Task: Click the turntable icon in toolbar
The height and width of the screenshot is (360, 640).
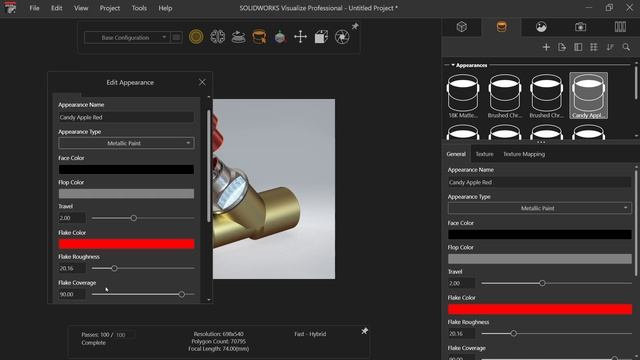Action: tap(238, 37)
